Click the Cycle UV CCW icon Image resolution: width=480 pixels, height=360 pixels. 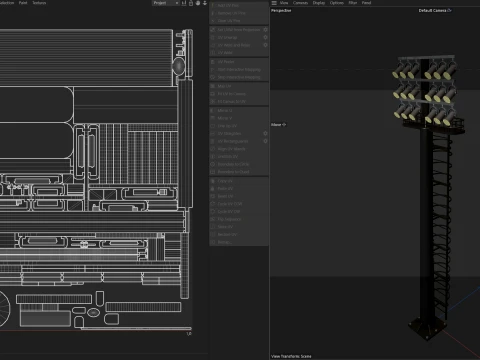click(213, 204)
